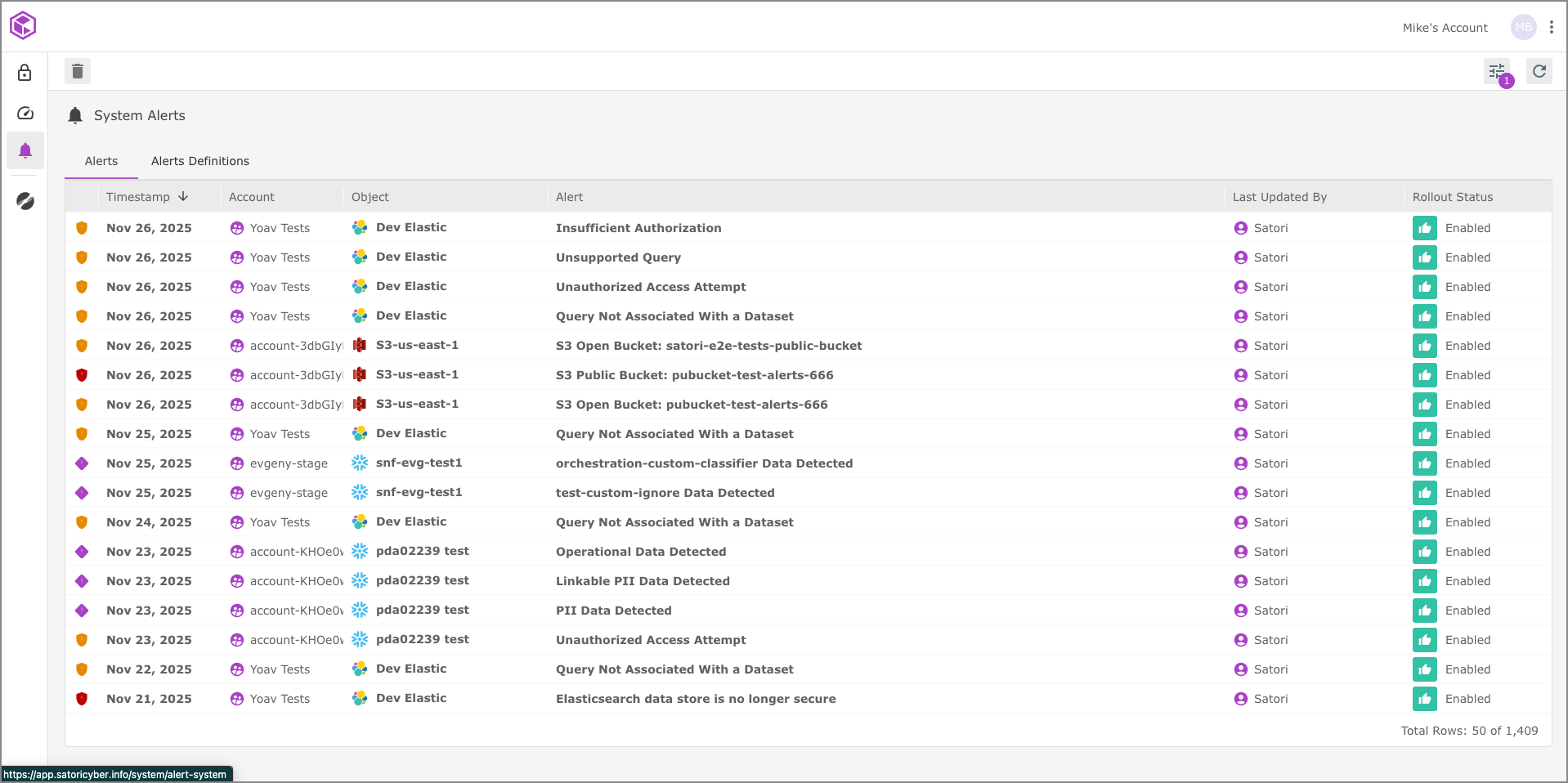Click the red severity shield on Nov 21 row
Viewport: 1568px width, 783px height.
pos(82,699)
